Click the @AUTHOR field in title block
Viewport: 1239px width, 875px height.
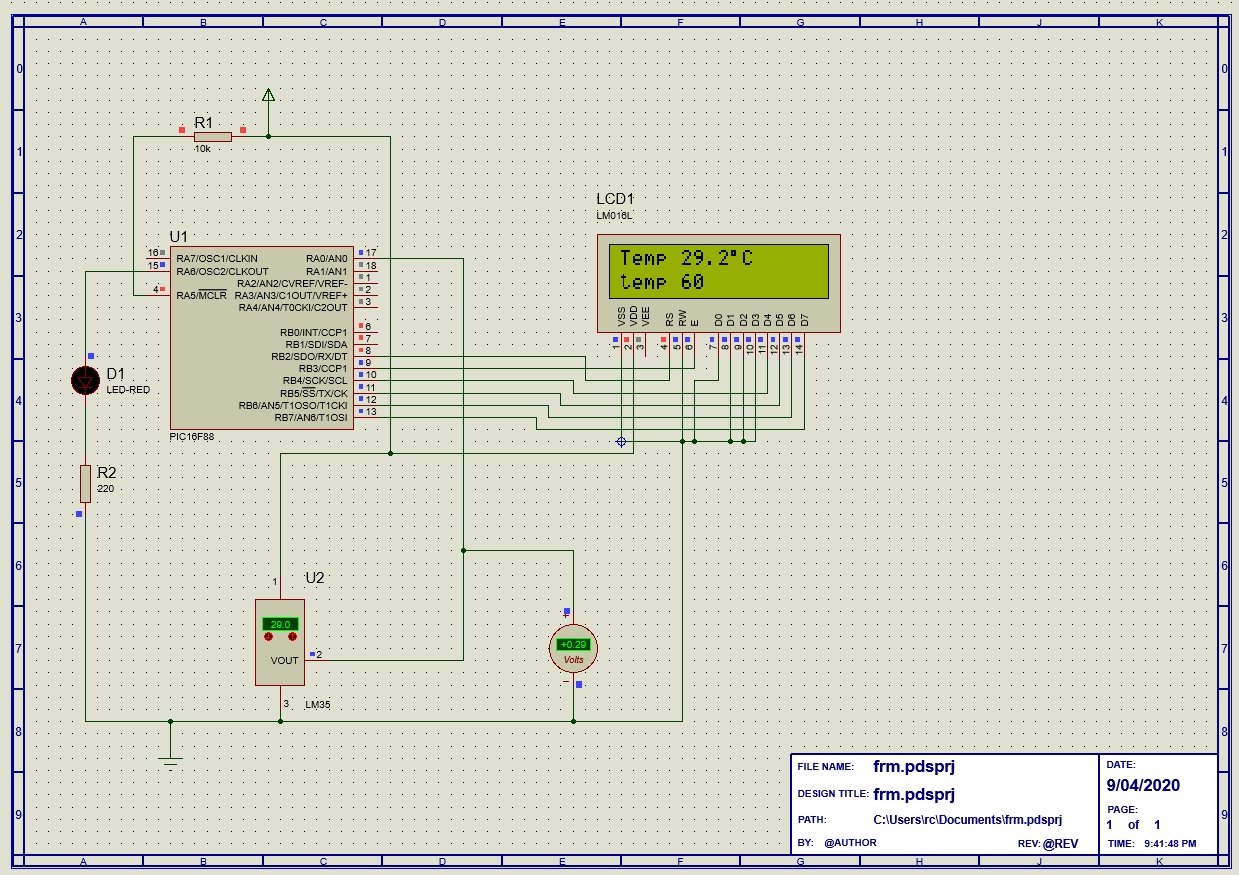click(x=850, y=843)
